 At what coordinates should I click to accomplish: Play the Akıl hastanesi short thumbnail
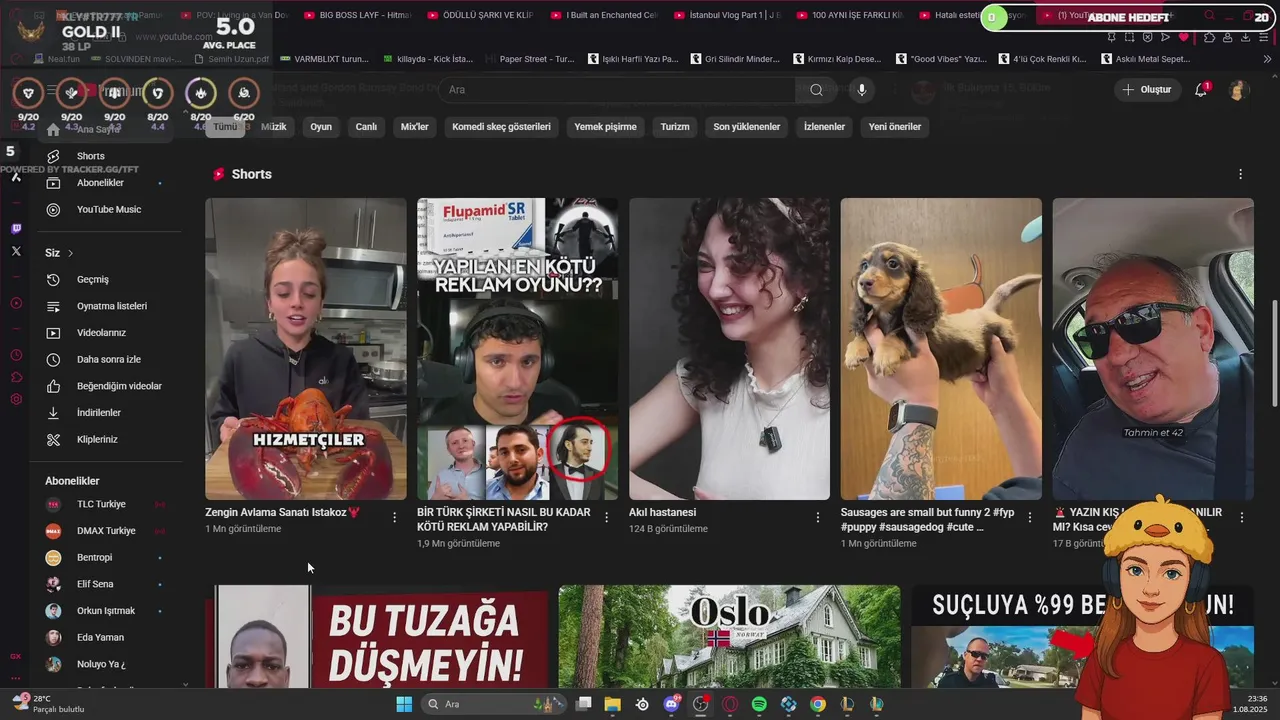[729, 349]
